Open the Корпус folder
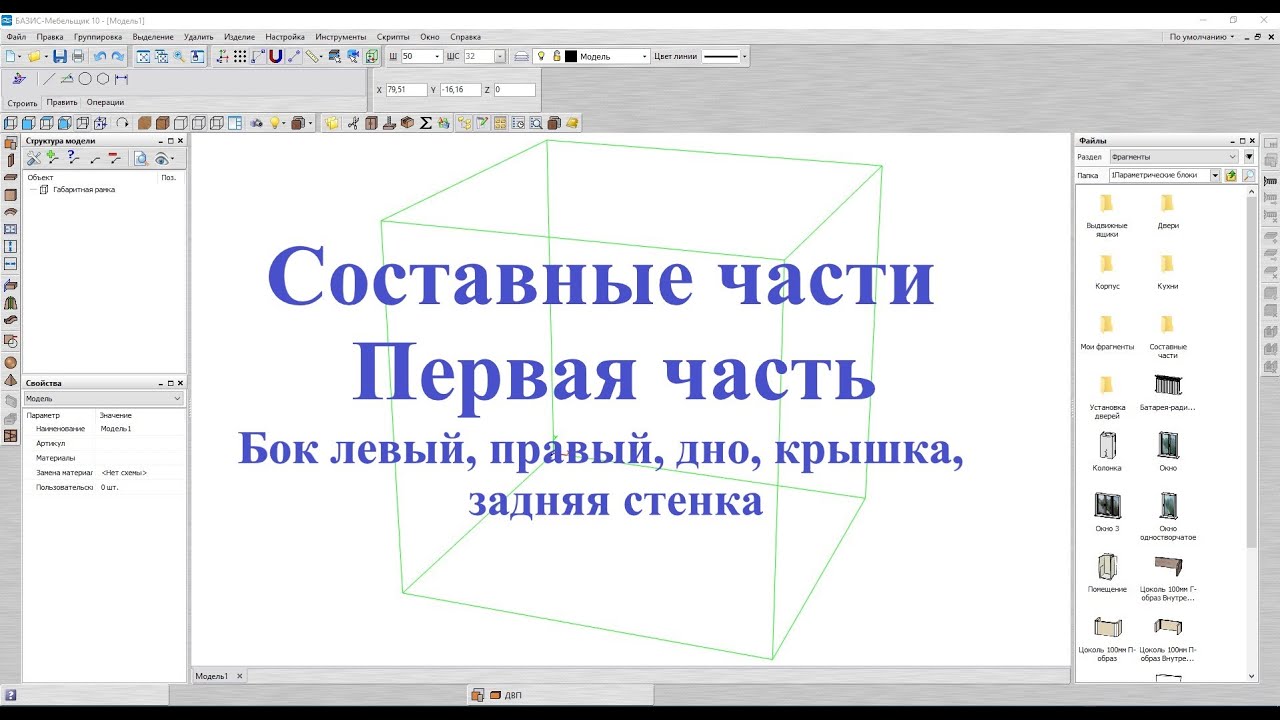 pyautogui.click(x=1106, y=272)
